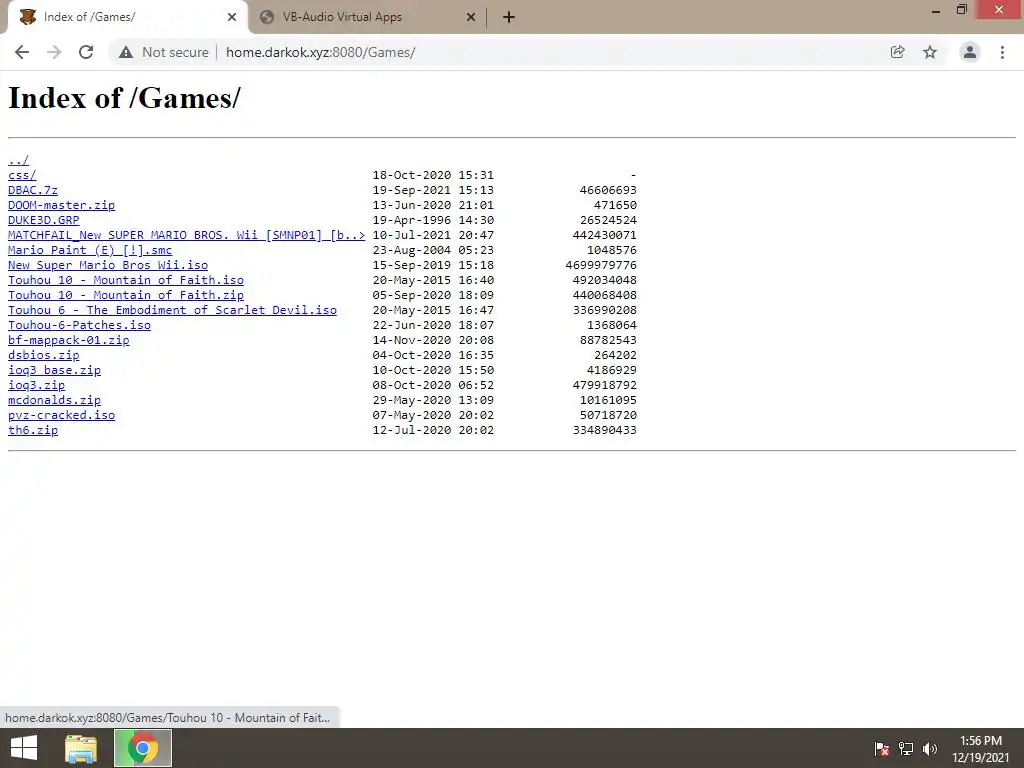Viewport: 1024px width, 768px height.
Task: Click the Index of /Games/ heading
Action: (x=124, y=98)
